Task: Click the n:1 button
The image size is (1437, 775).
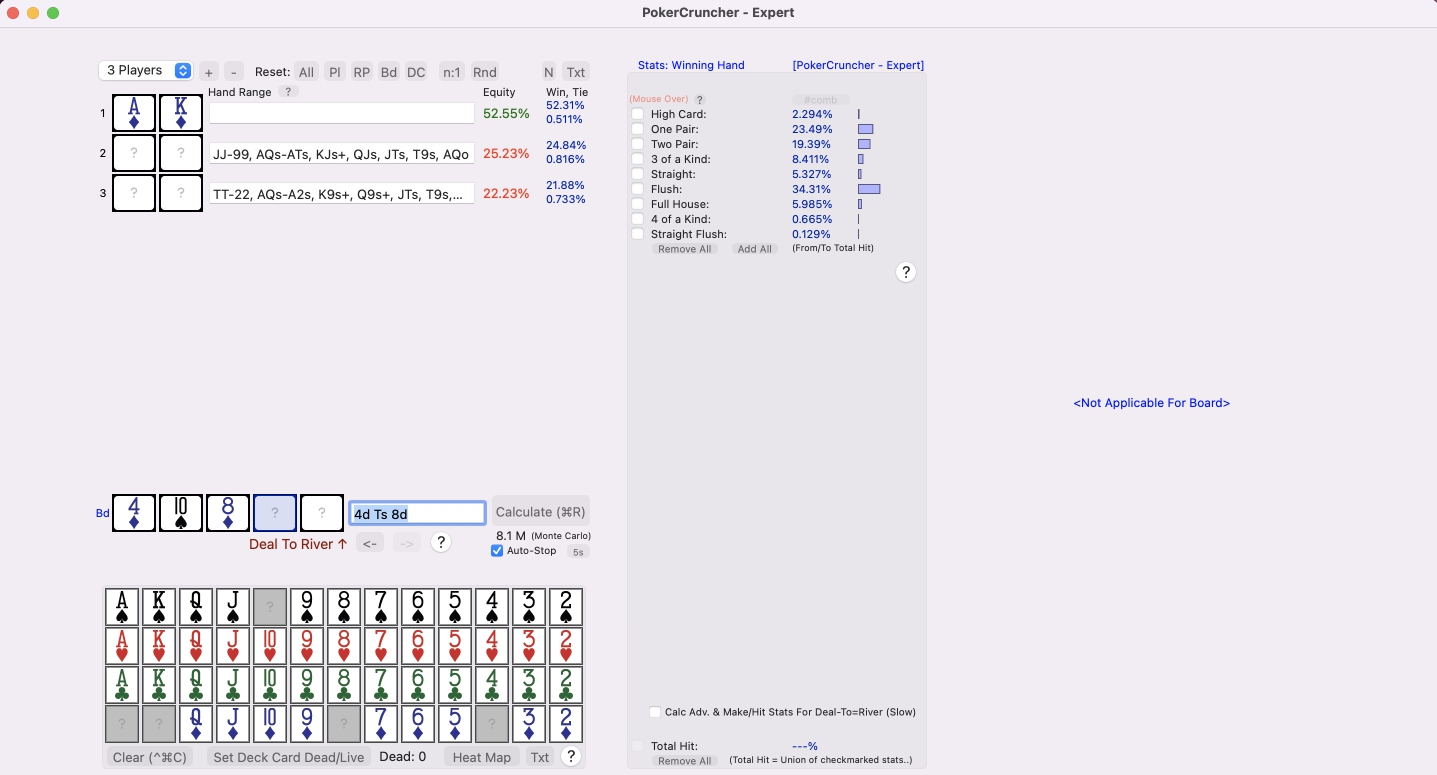Action: (452, 72)
